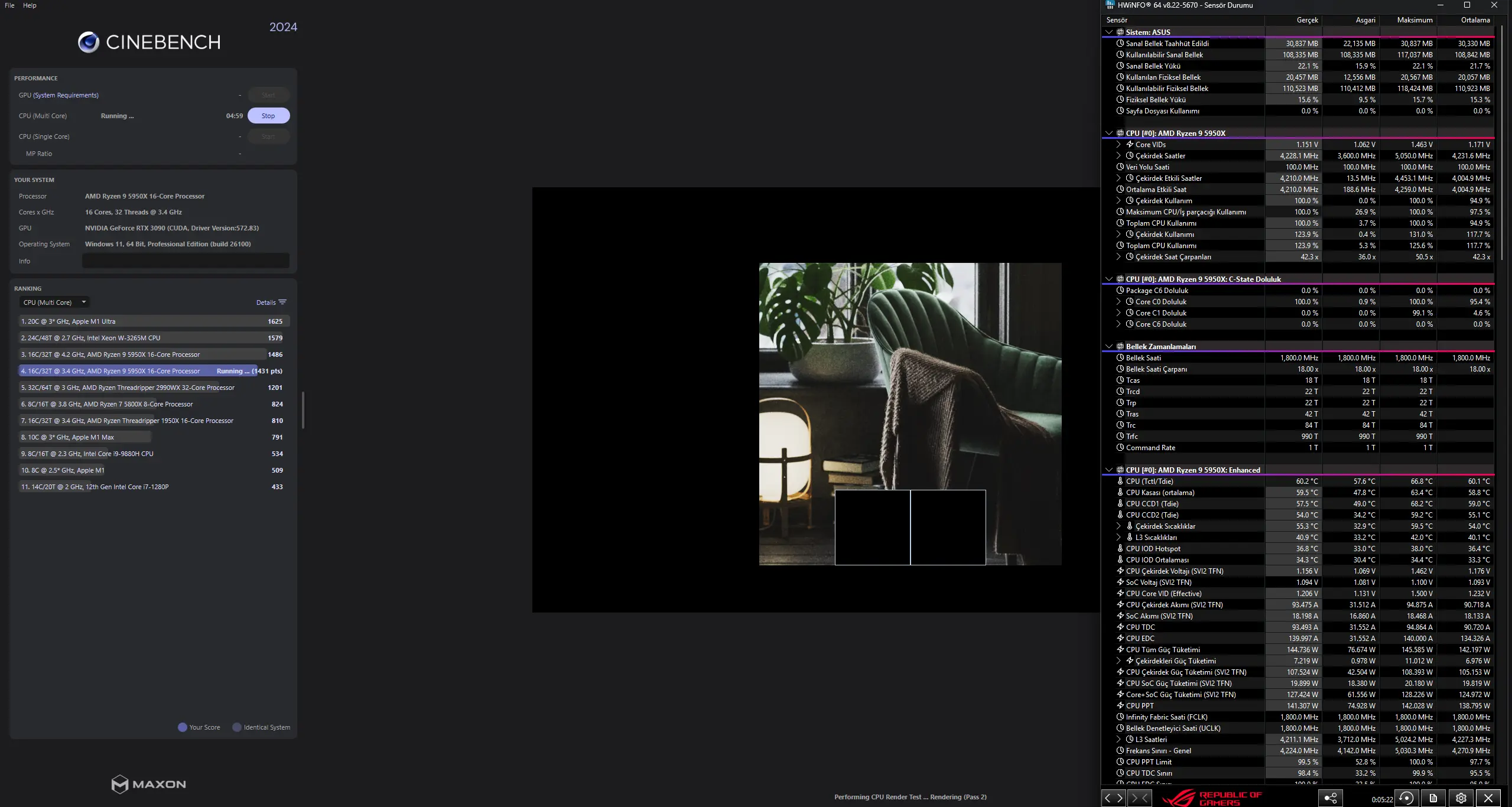Image resolution: width=1512 pixels, height=807 pixels.
Task: Click the thermometer icon beside CPU CCD1 (Tdie)
Action: click(x=1120, y=503)
